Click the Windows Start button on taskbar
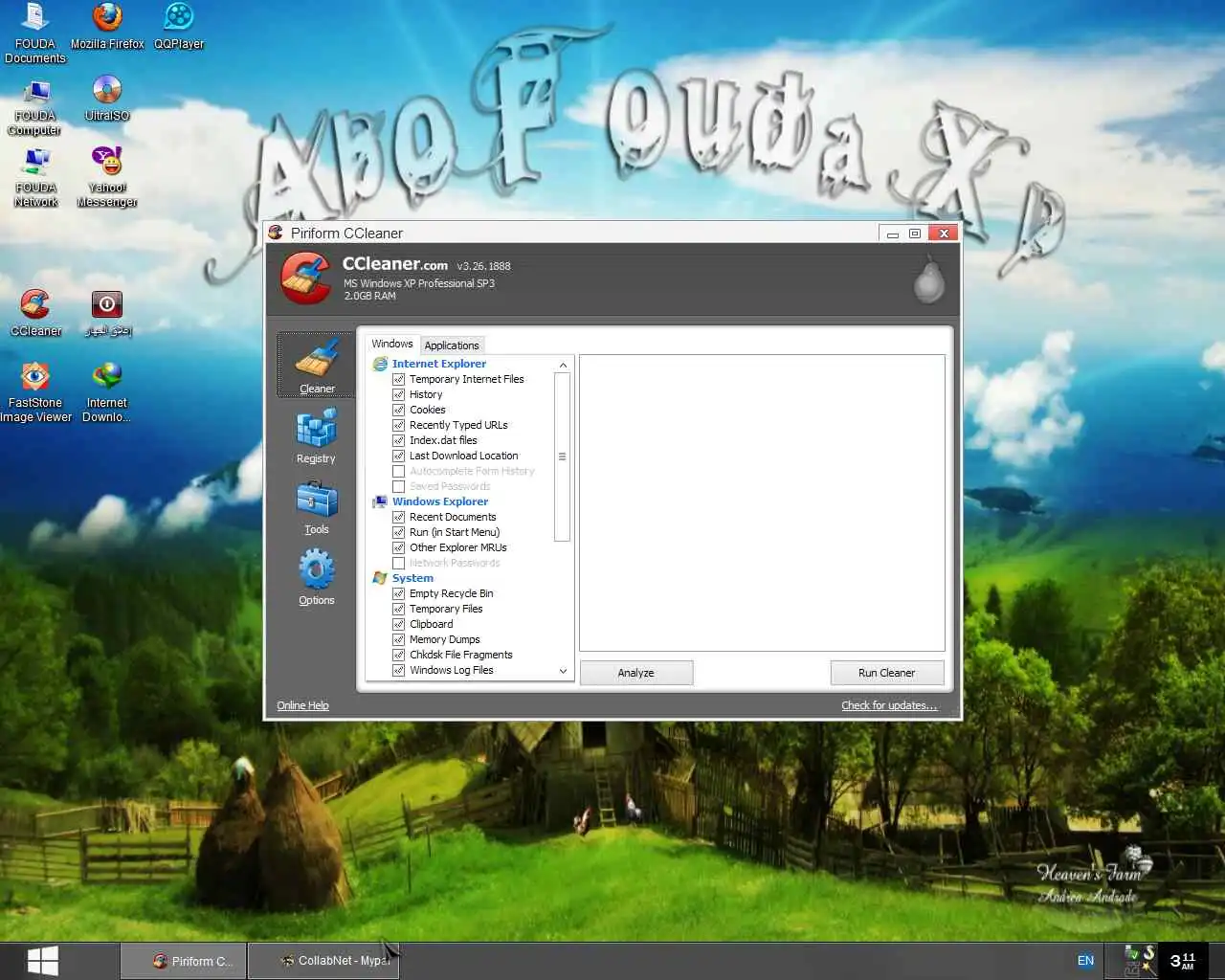 [x=42, y=961]
